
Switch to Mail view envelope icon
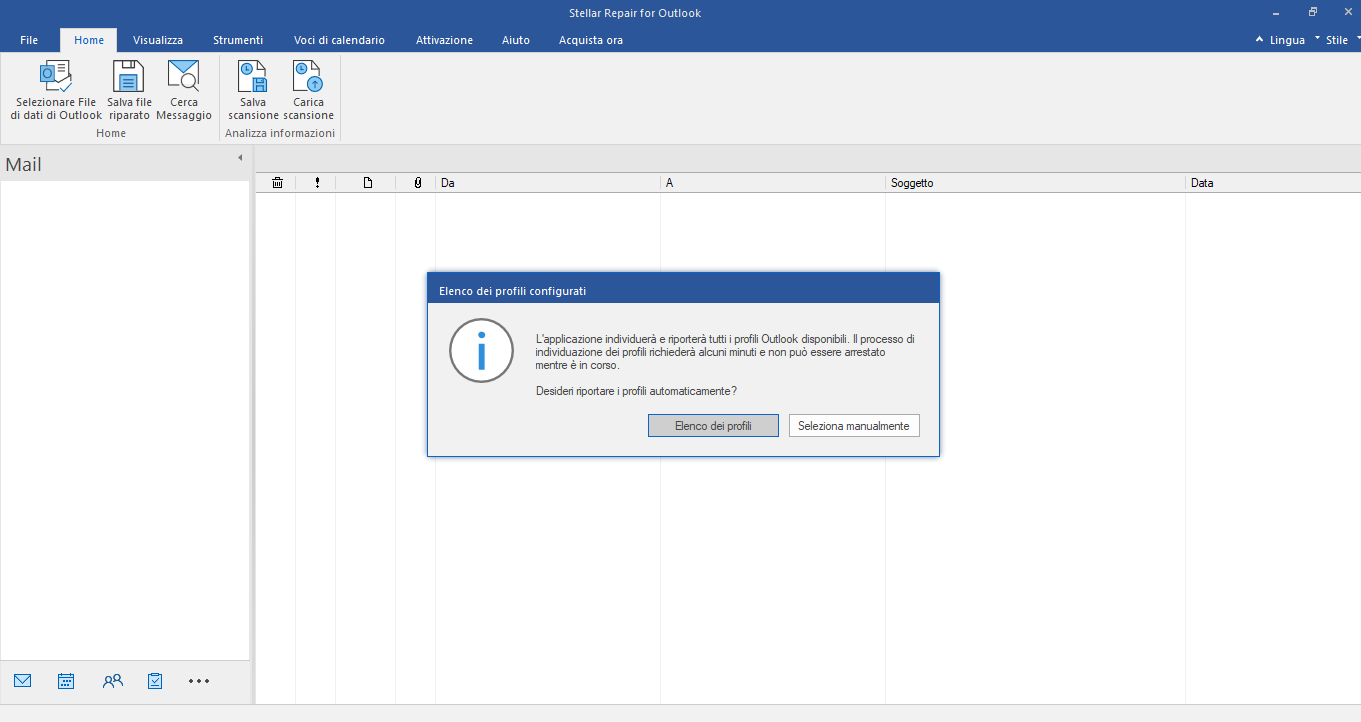pyautogui.click(x=23, y=681)
